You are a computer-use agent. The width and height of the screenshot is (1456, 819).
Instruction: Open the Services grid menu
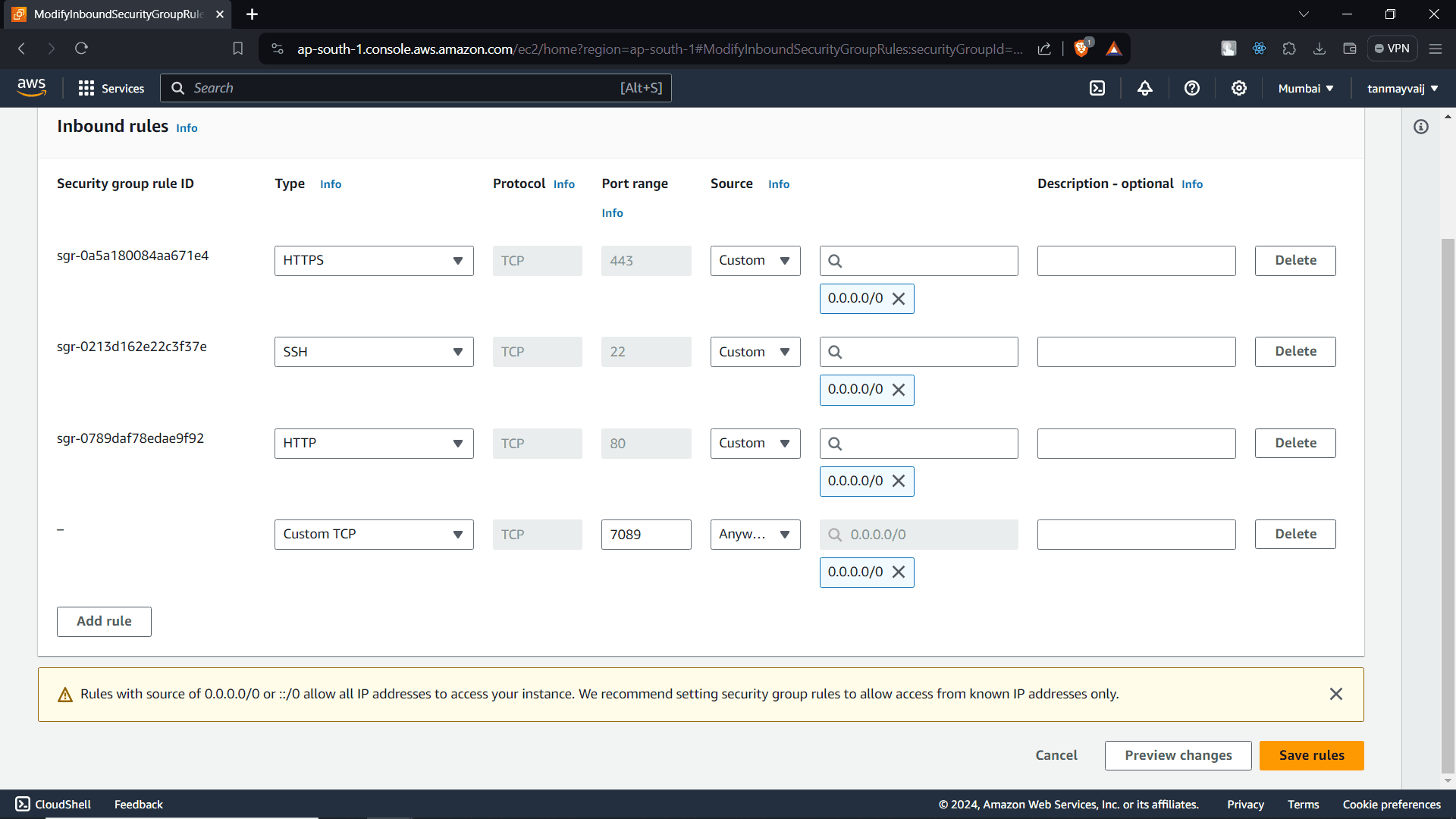point(111,89)
